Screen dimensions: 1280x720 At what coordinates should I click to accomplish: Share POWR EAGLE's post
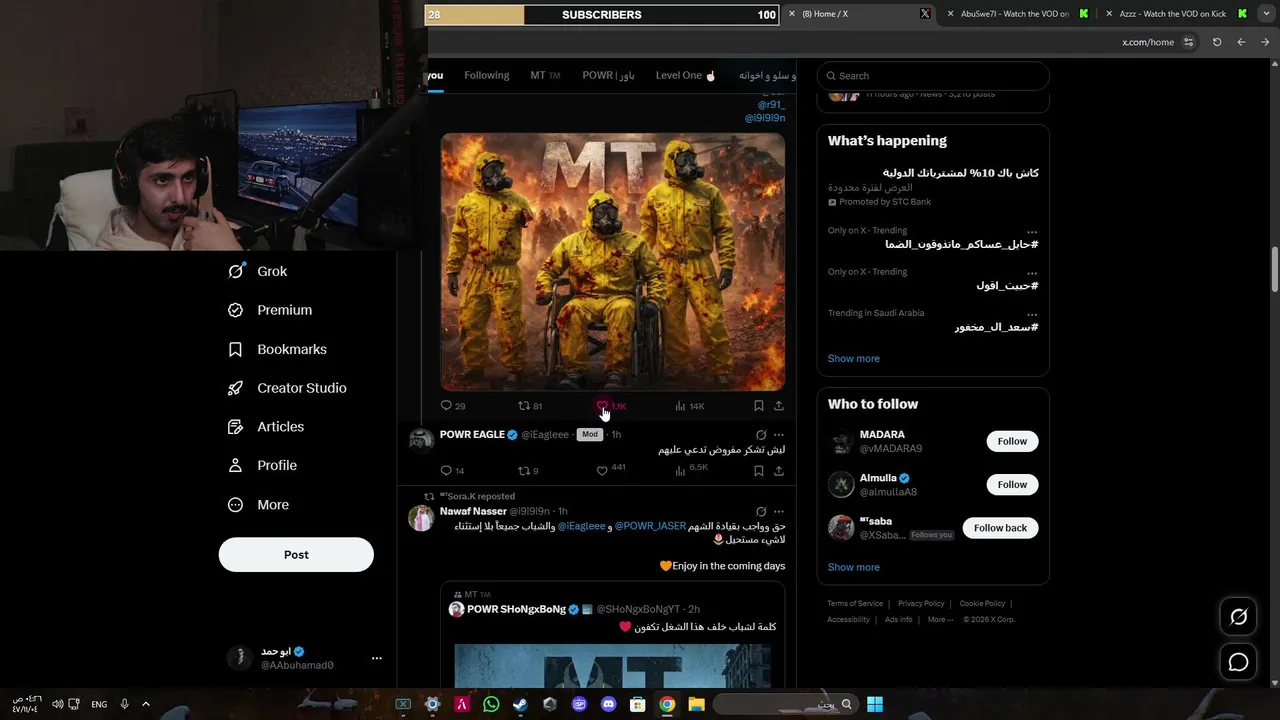click(x=779, y=470)
